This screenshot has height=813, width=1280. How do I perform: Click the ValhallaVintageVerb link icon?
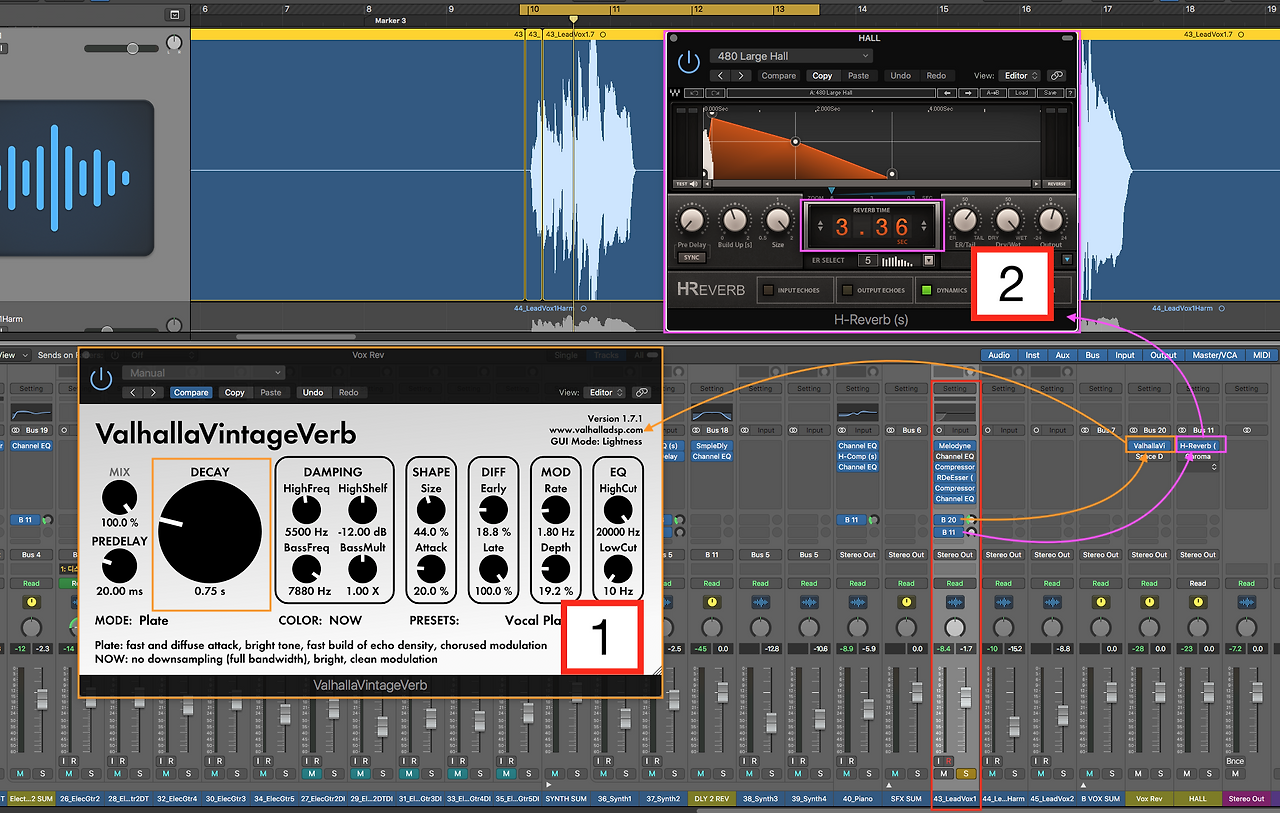pyautogui.click(x=642, y=392)
